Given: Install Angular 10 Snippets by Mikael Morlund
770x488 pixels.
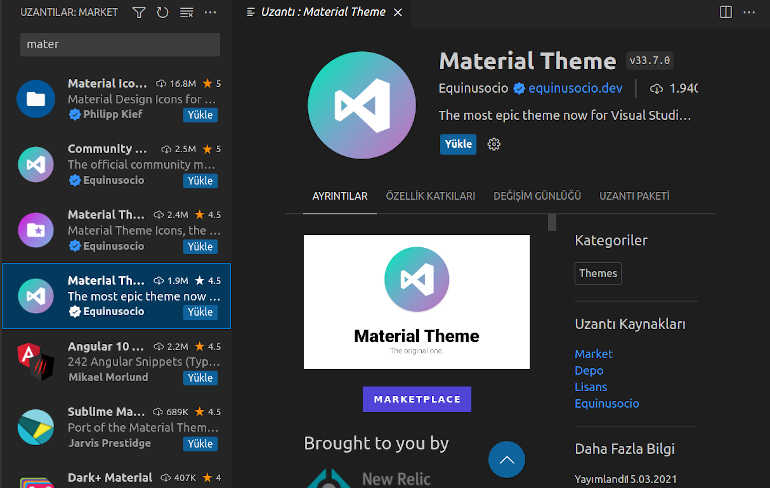Looking at the screenshot, I should [x=200, y=378].
